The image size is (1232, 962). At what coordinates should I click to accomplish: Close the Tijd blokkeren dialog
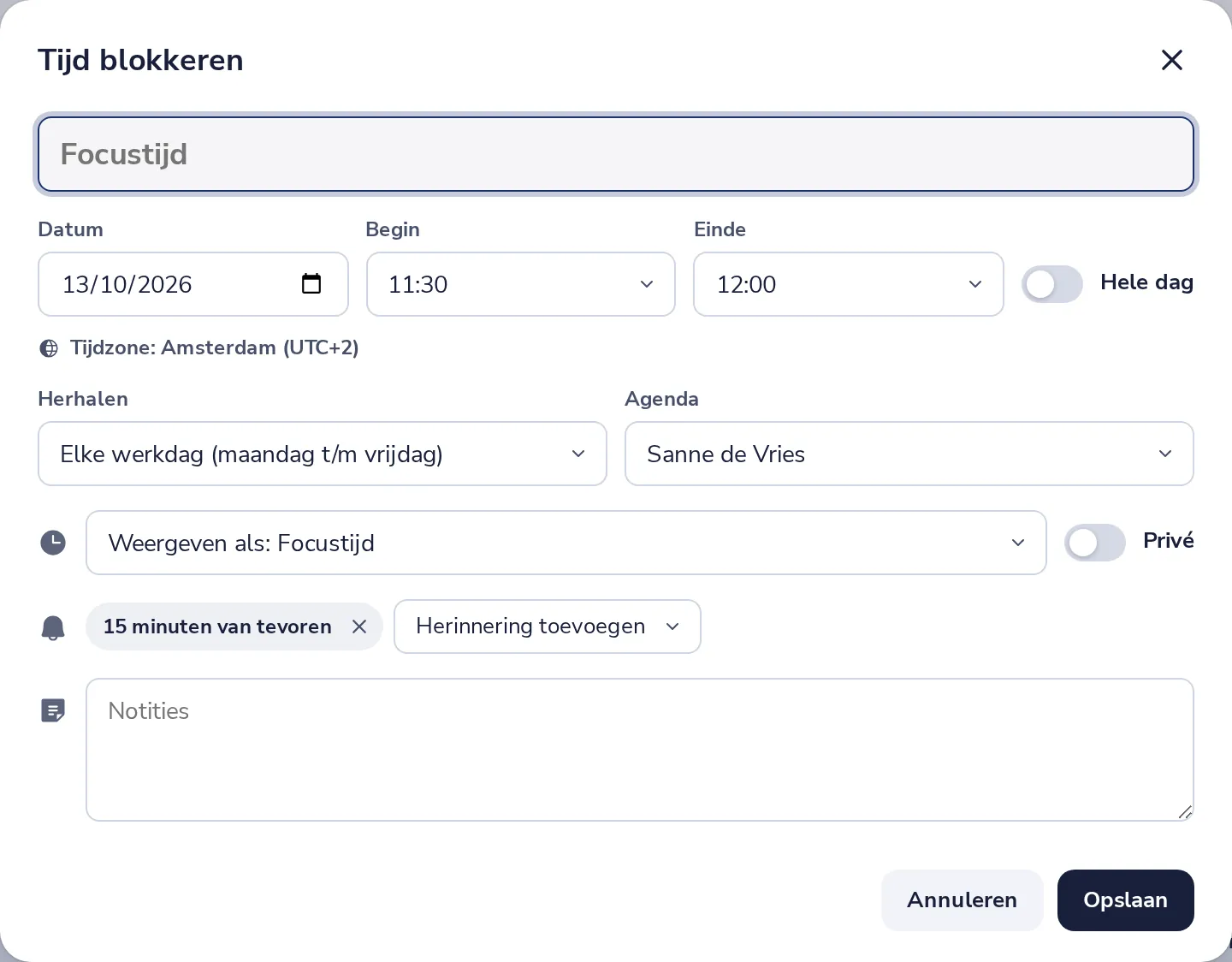[1171, 60]
